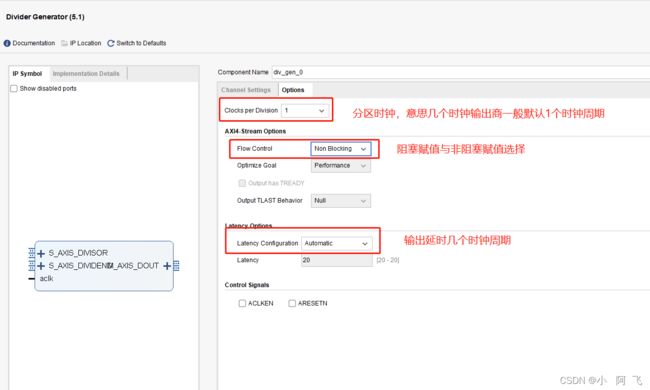Open the Documentation info icon
The image size is (650, 390).
pos(7,43)
